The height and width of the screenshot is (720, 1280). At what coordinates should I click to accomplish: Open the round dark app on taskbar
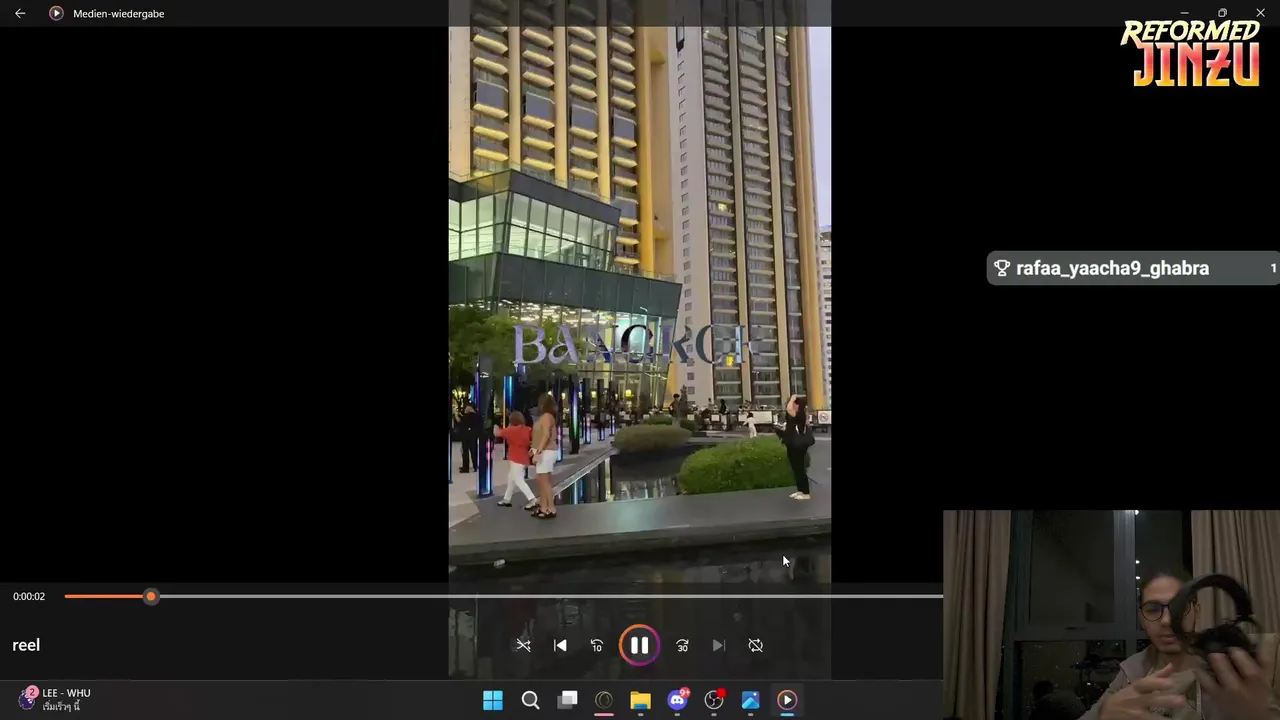coord(604,700)
